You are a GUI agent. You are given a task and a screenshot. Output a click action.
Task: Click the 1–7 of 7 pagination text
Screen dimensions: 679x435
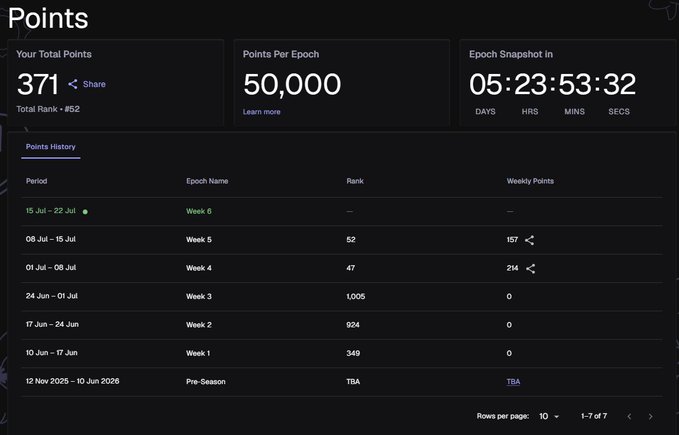tap(594, 416)
